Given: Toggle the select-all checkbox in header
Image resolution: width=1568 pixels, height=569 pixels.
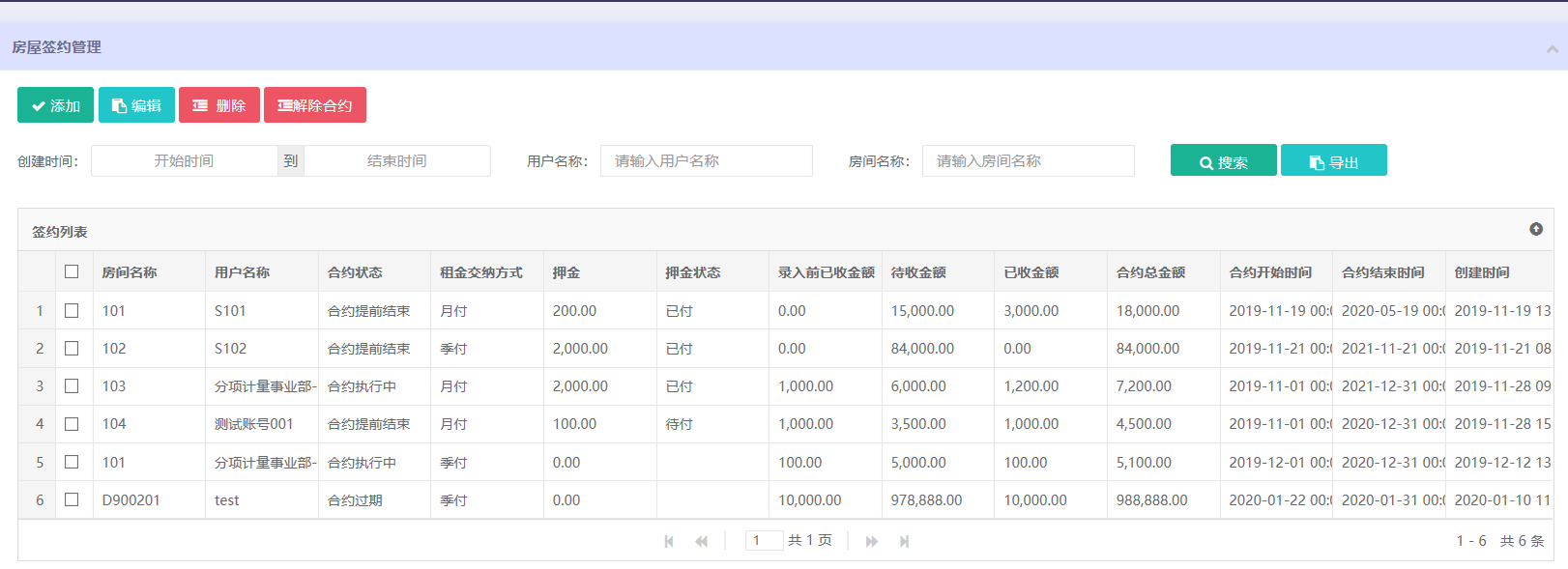Looking at the screenshot, I should point(72,271).
